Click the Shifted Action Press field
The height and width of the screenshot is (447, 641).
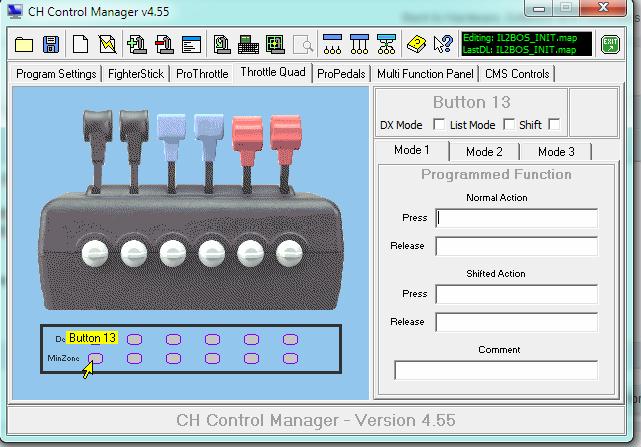click(516, 294)
